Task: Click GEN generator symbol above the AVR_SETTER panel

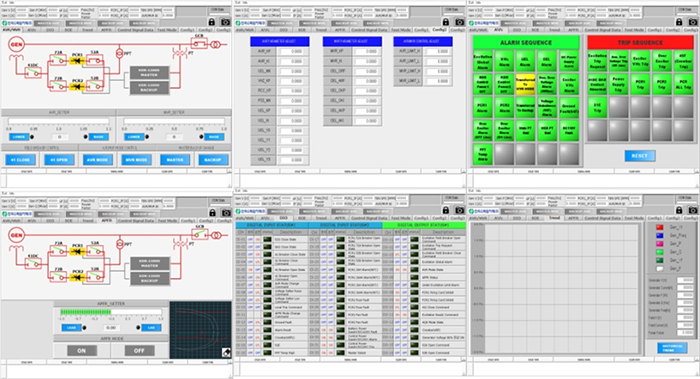Action: tap(17, 45)
